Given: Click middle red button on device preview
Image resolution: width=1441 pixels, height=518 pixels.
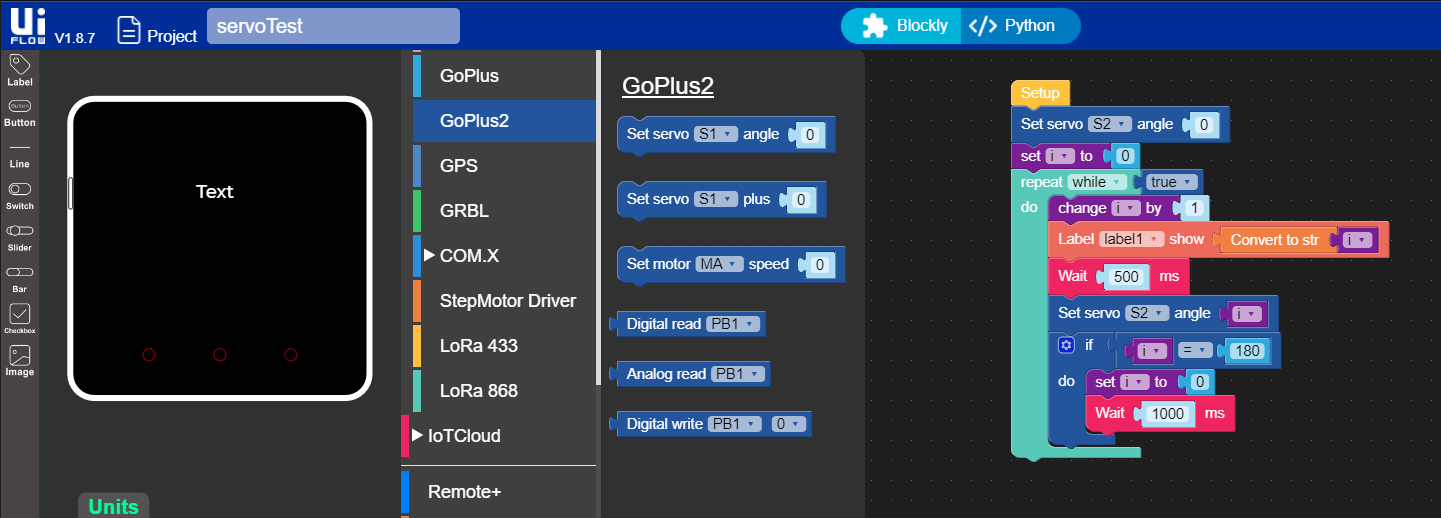Looking at the screenshot, I should (x=220, y=355).
